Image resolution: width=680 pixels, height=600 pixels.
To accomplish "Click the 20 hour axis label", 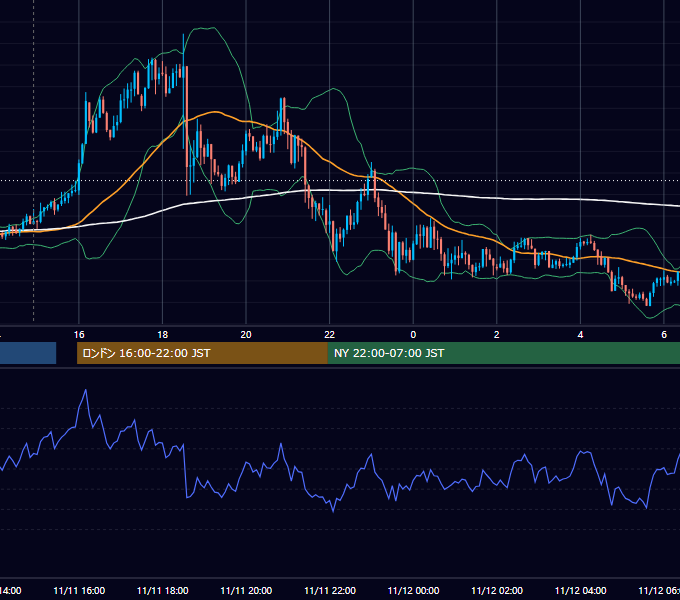I will coord(246,335).
